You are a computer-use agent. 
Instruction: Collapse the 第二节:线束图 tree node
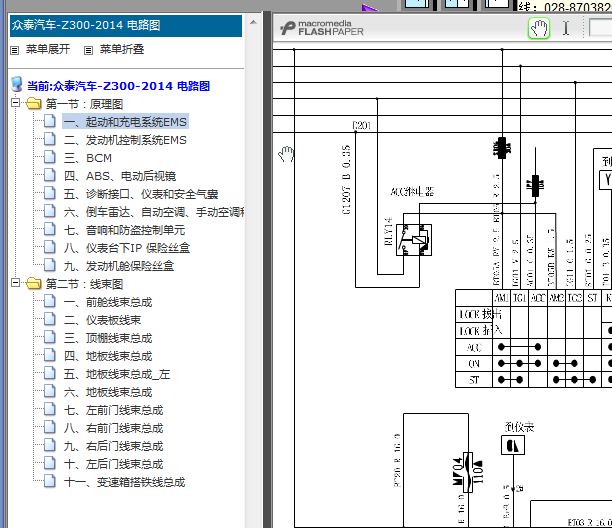pyautogui.click(x=15, y=283)
